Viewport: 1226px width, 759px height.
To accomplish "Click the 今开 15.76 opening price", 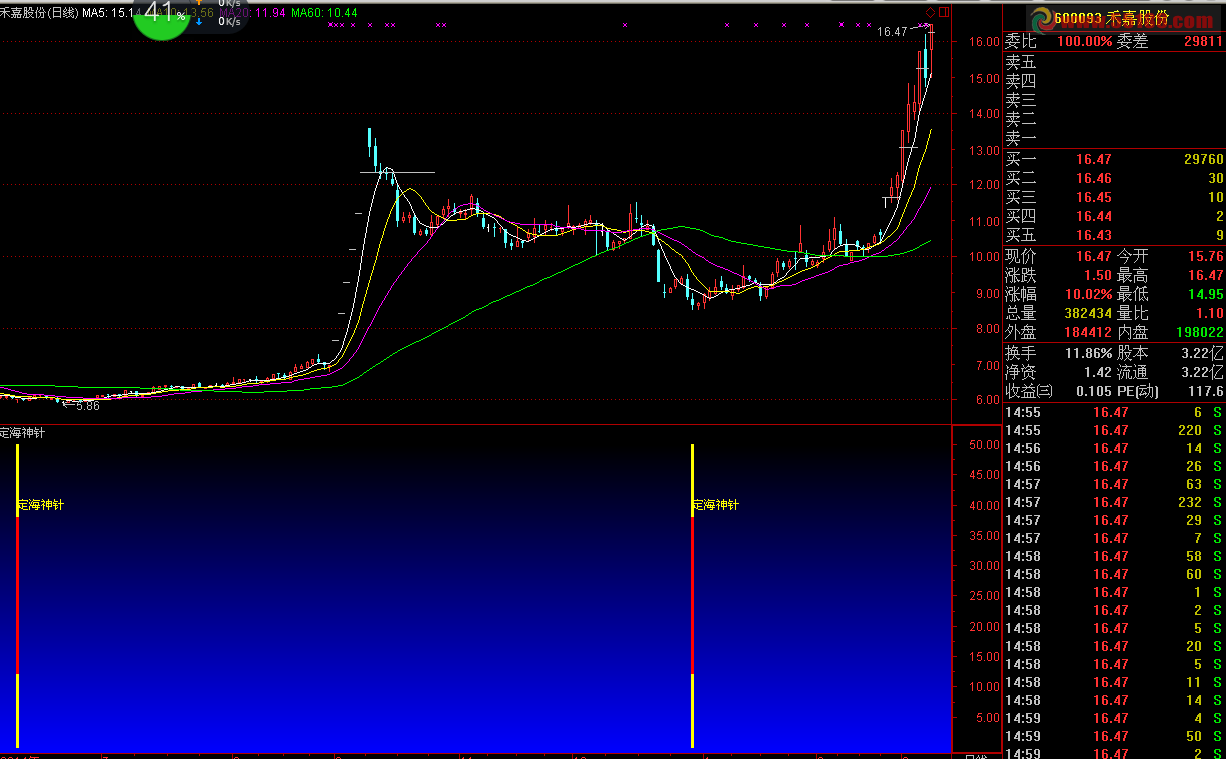I will click(1205, 256).
